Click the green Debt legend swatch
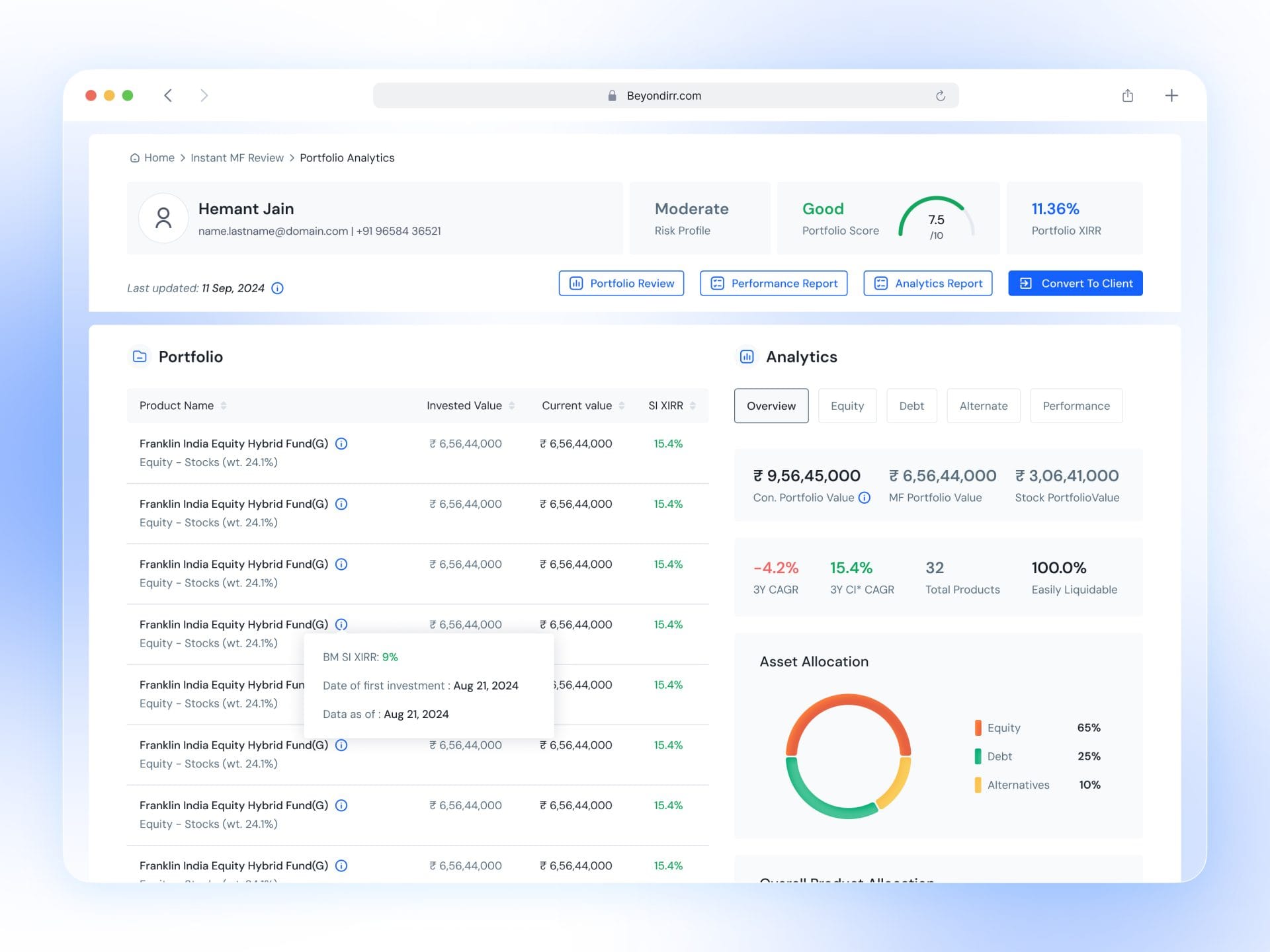The image size is (1270, 952). pyautogui.click(x=978, y=756)
